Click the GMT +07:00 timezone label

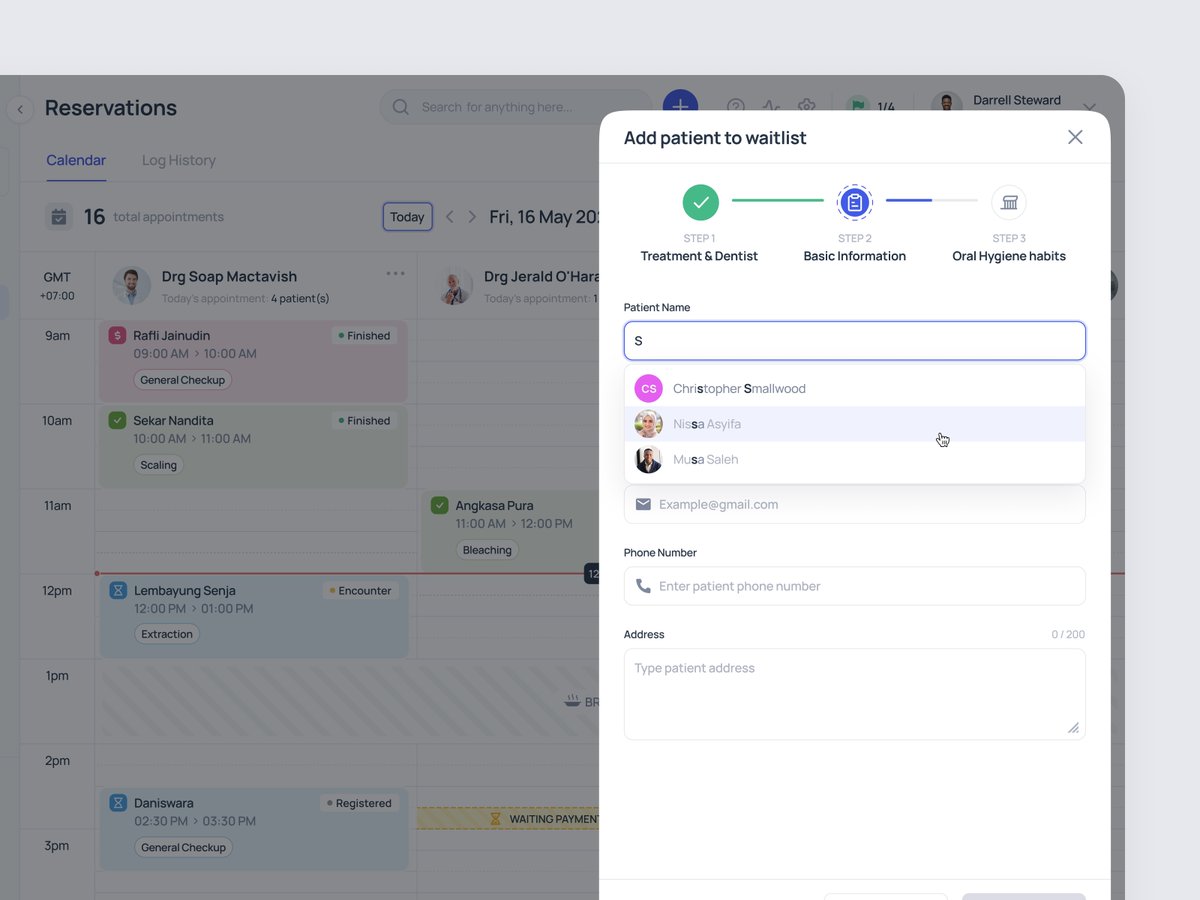57,286
